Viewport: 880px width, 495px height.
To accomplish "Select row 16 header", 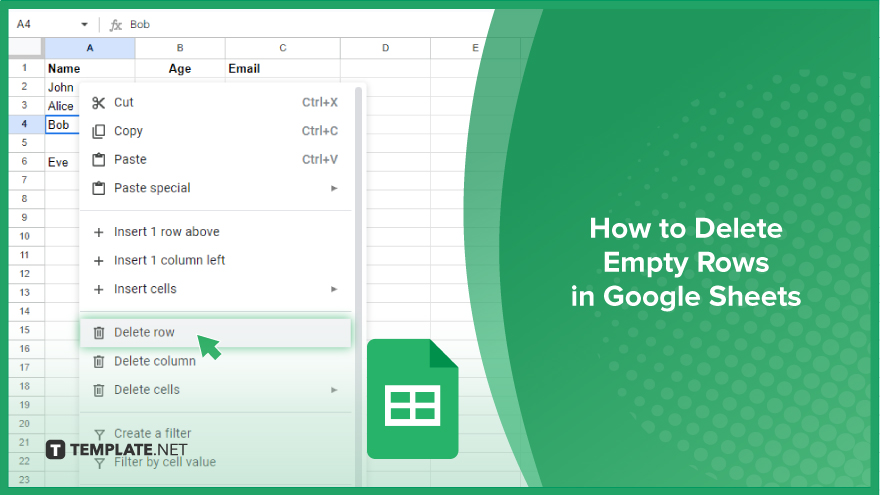I will 25,349.
